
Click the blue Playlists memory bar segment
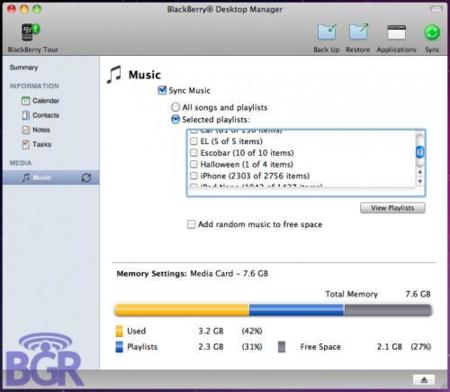pyautogui.click(x=297, y=310)
